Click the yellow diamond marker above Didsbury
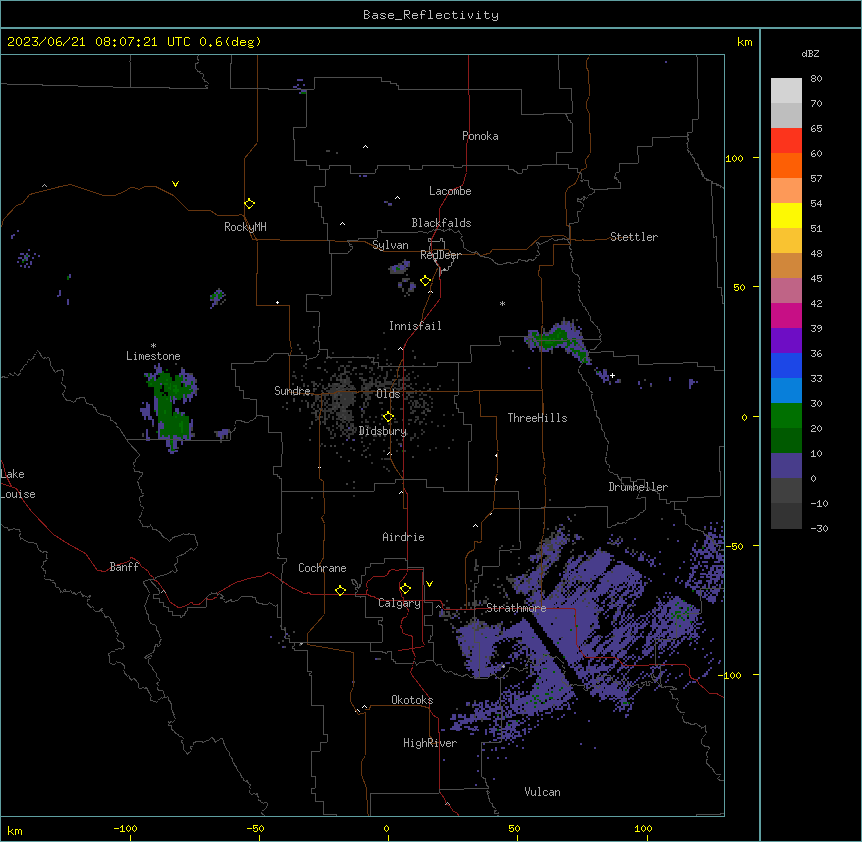Viewport: 862px width, 842px height. (x=388, y=417)
